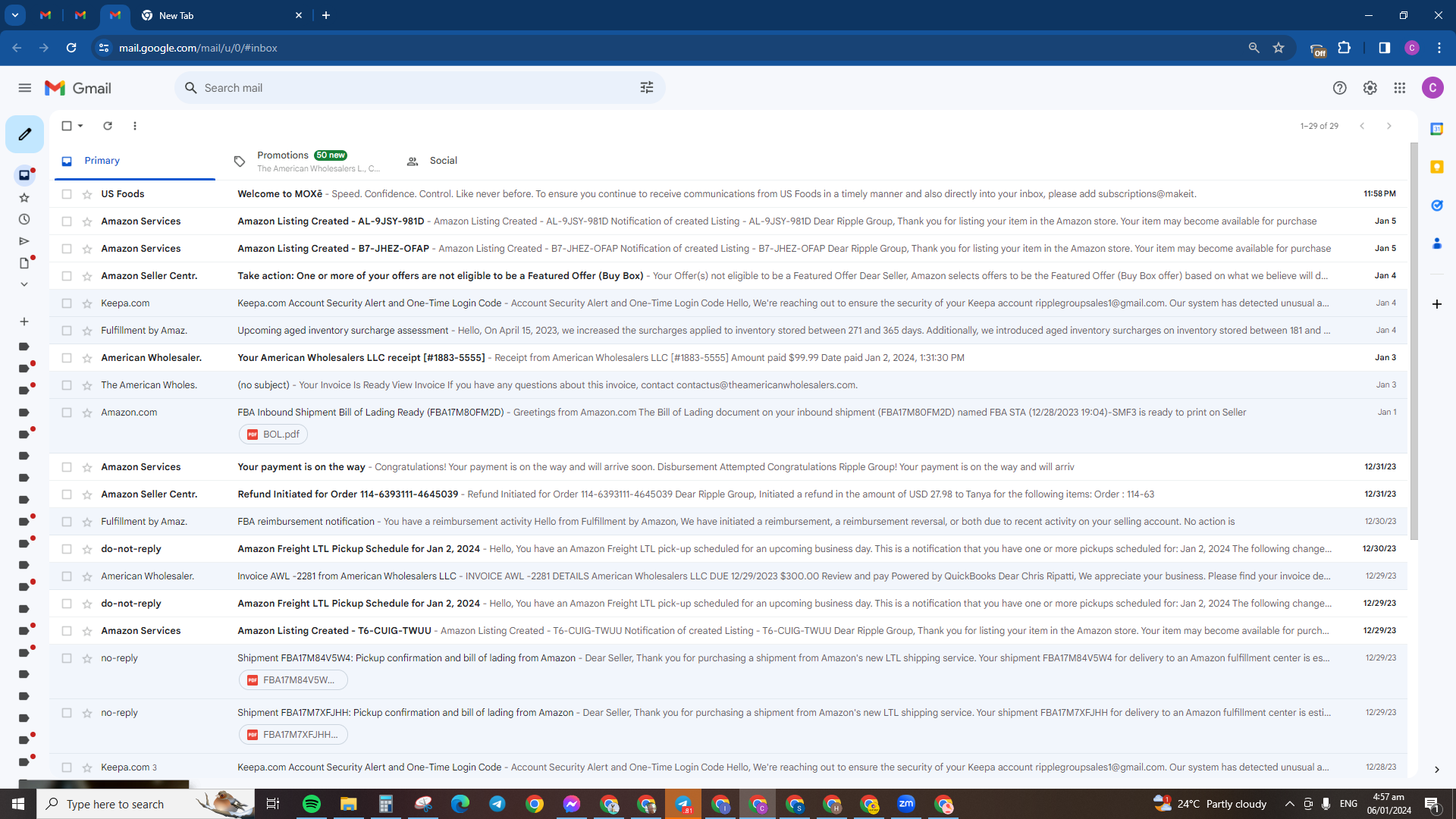Check the Jan 4 Keepa.com email
Viewport: 1456px width, 819px height.
click(x=67, y=303)
